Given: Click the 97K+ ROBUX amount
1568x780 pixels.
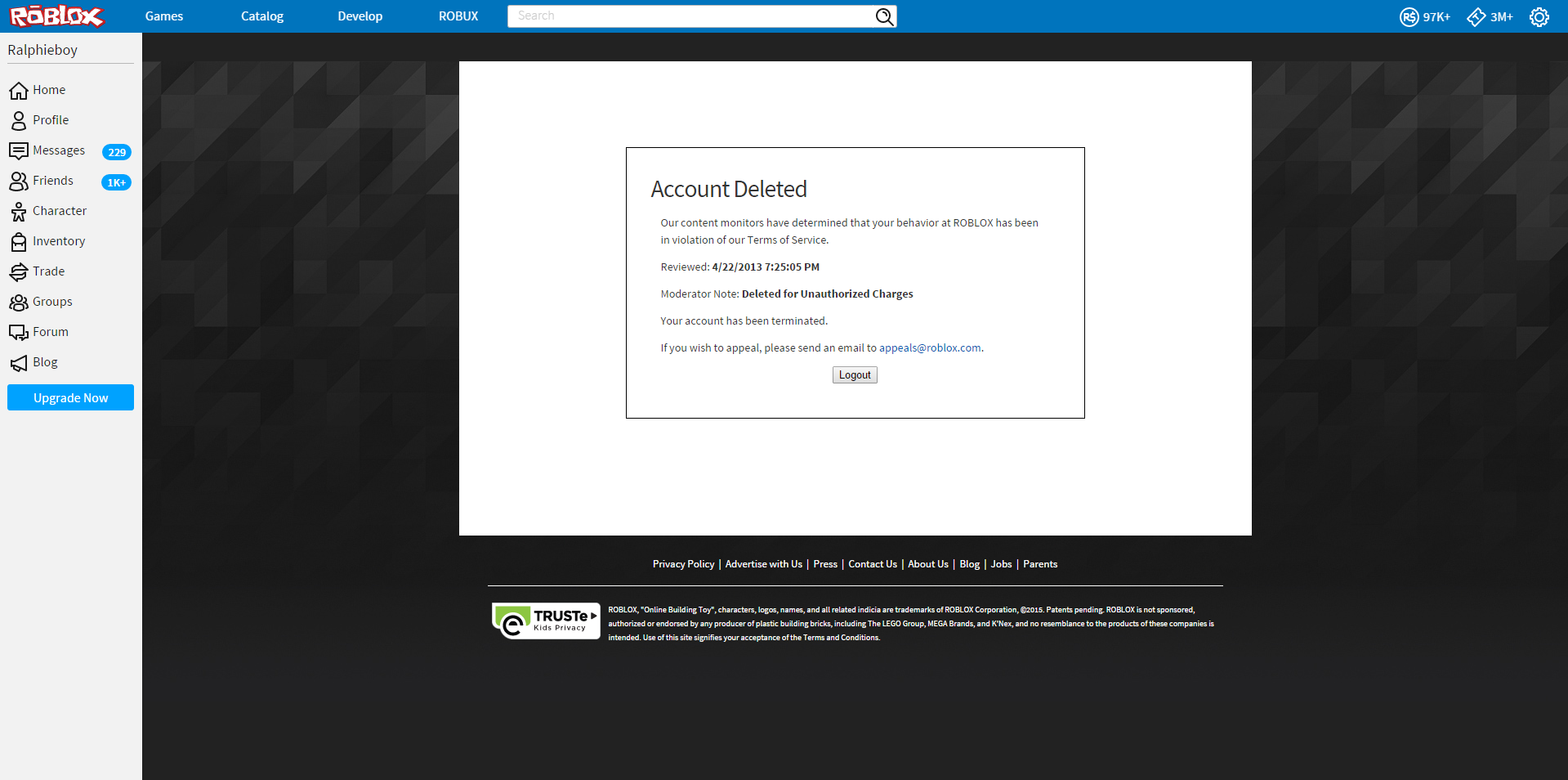Looking at the screenshot, I should [x=1436, y=17].
